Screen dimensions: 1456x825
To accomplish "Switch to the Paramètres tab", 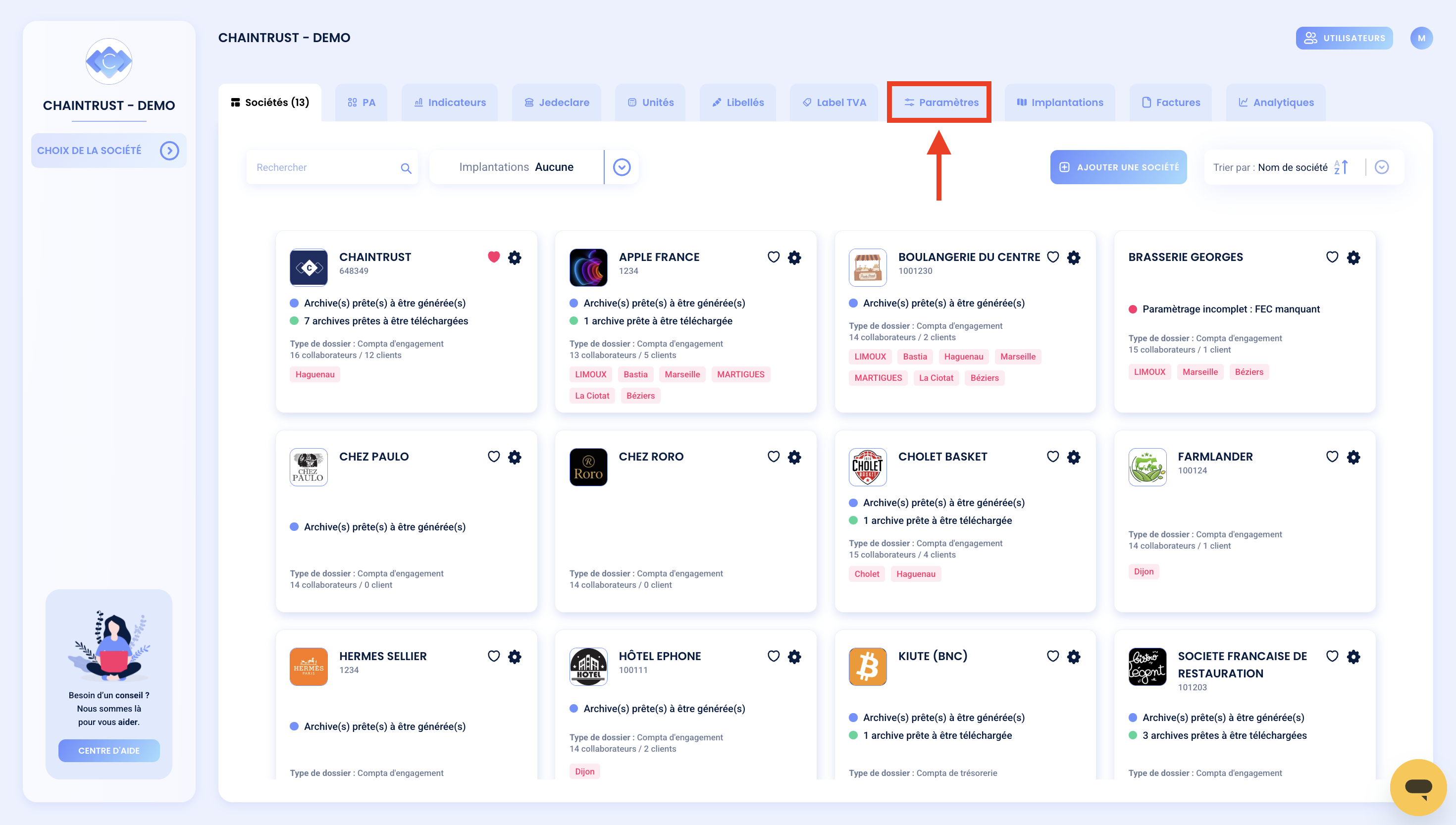I will tap(940, 103).
